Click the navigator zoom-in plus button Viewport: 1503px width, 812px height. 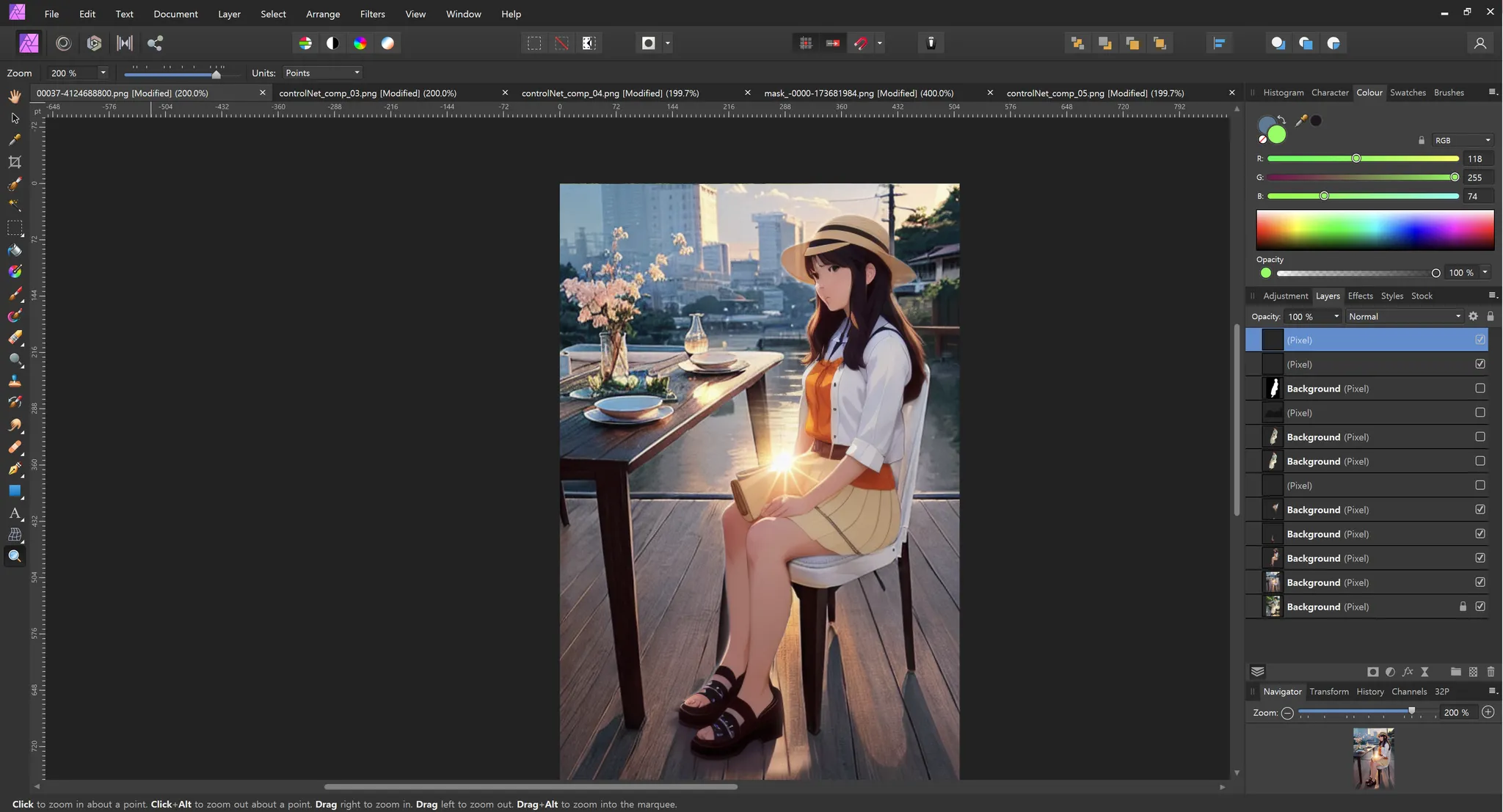click(x=1488, y=712)
